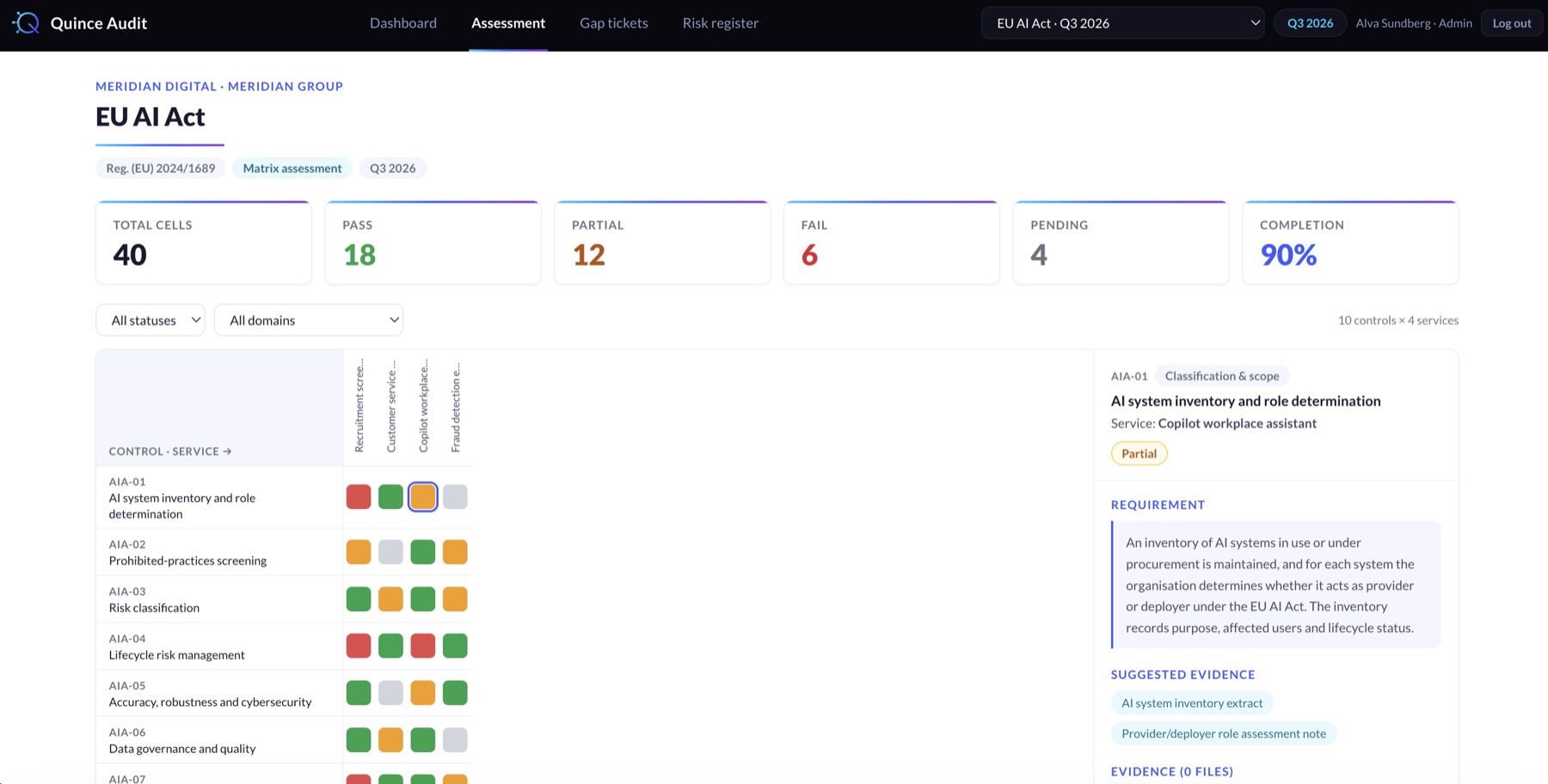Click the Total Cells 40 card

(x=204, y=242)
